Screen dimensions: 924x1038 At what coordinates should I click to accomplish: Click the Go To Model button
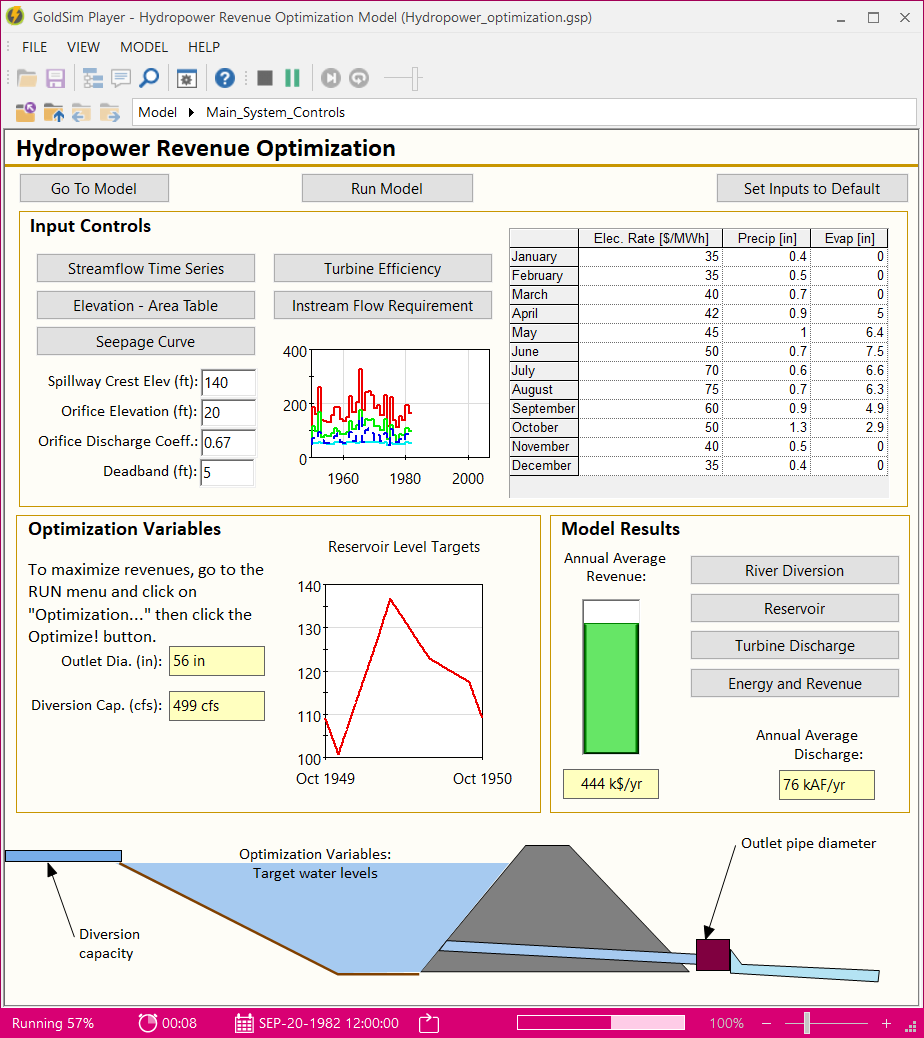(x=94, y=189)
